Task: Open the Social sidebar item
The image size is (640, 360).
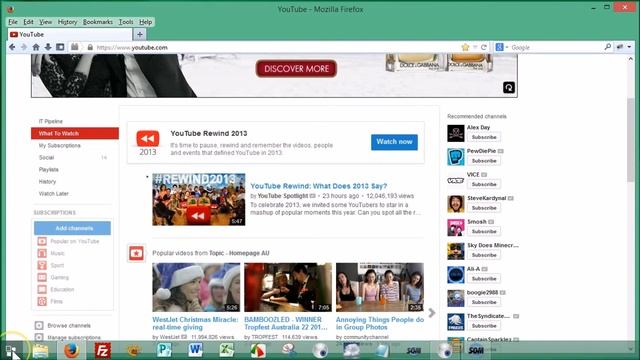Action: coord(47,158)
